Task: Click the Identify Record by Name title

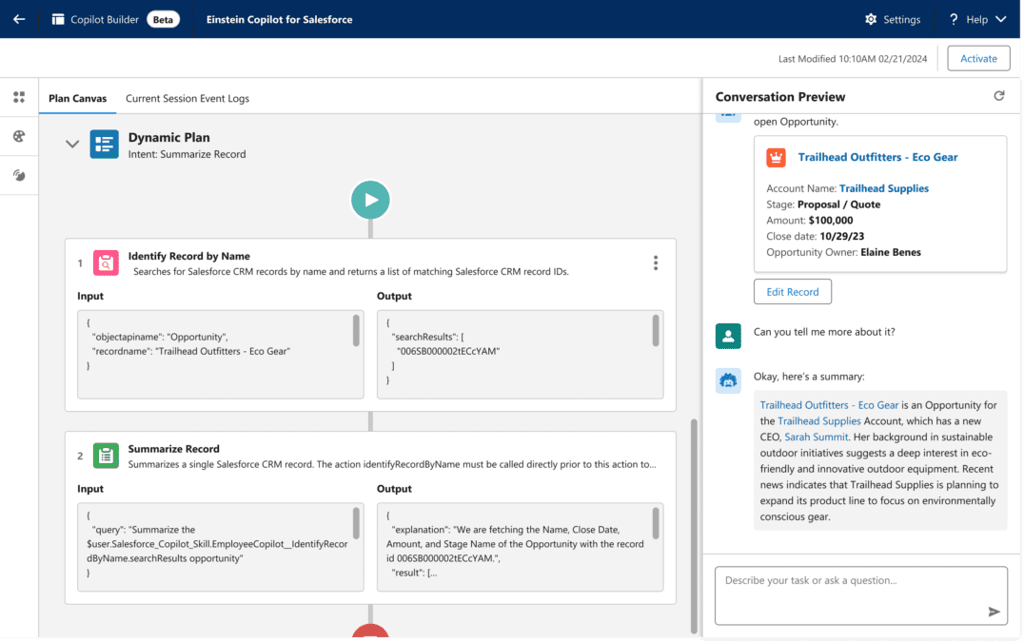Action: [189, 256]
